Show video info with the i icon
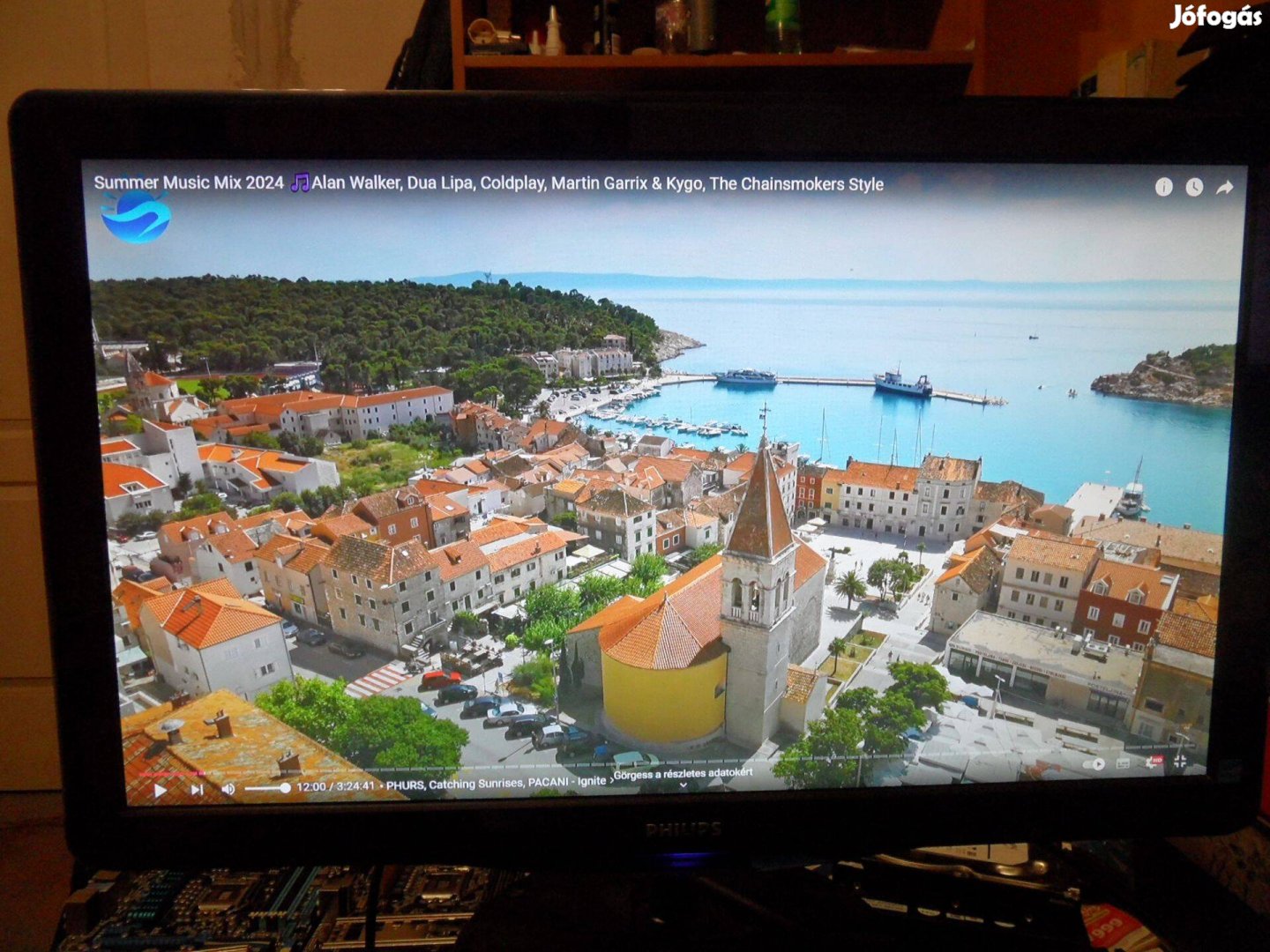This screenshot has height=952, width=1270. point(1164,187)
